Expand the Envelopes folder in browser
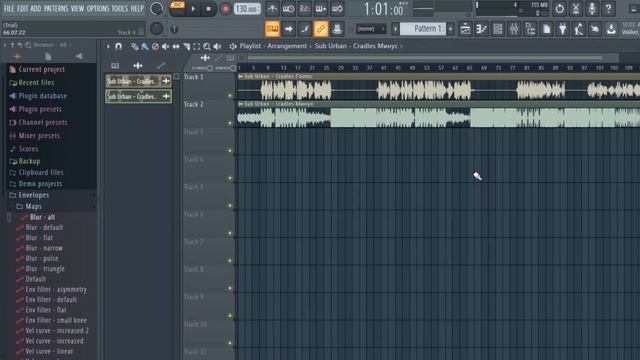 pos(33,195)
